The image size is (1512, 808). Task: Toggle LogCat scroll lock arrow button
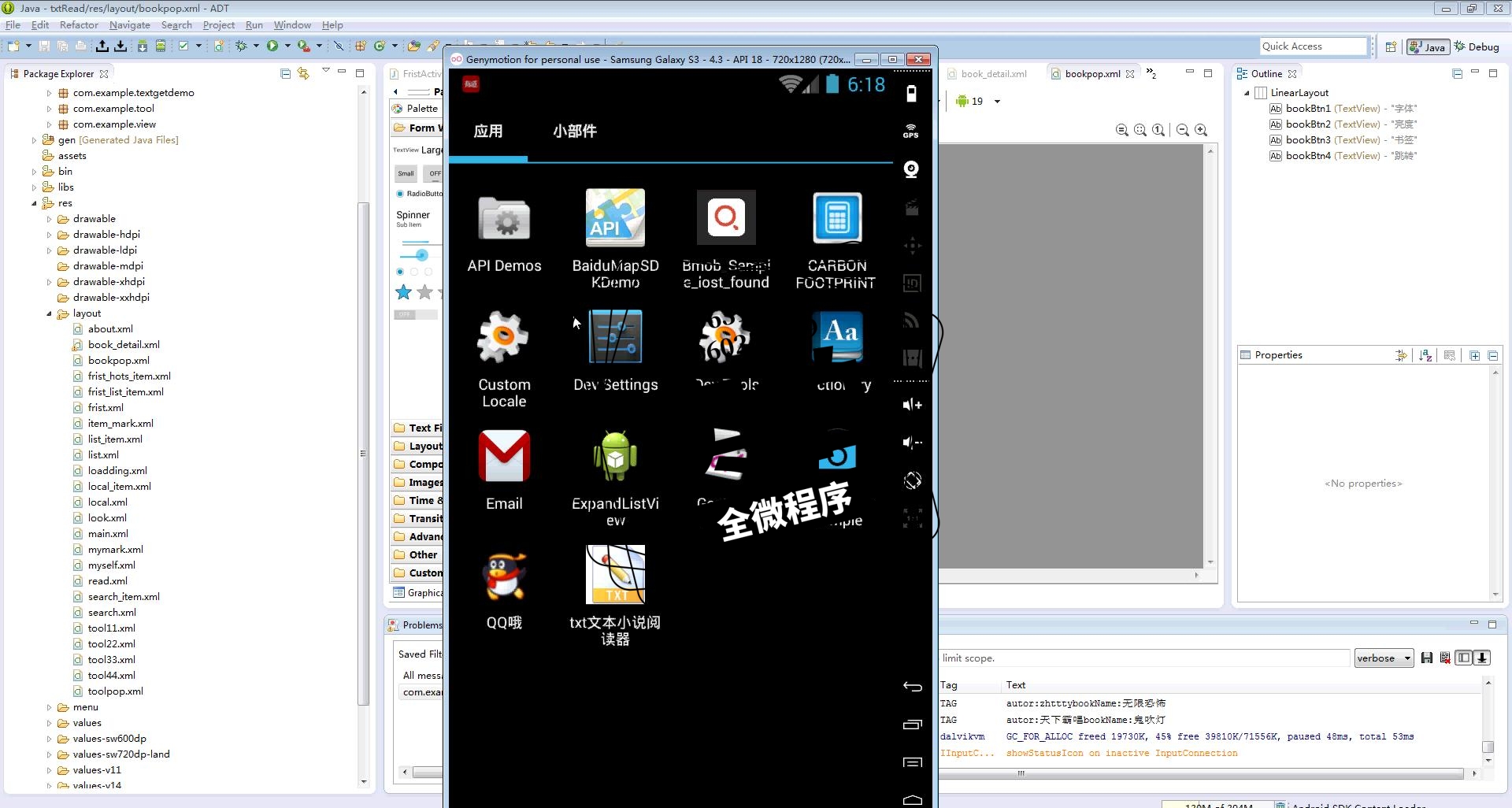tap(1482, 658)
